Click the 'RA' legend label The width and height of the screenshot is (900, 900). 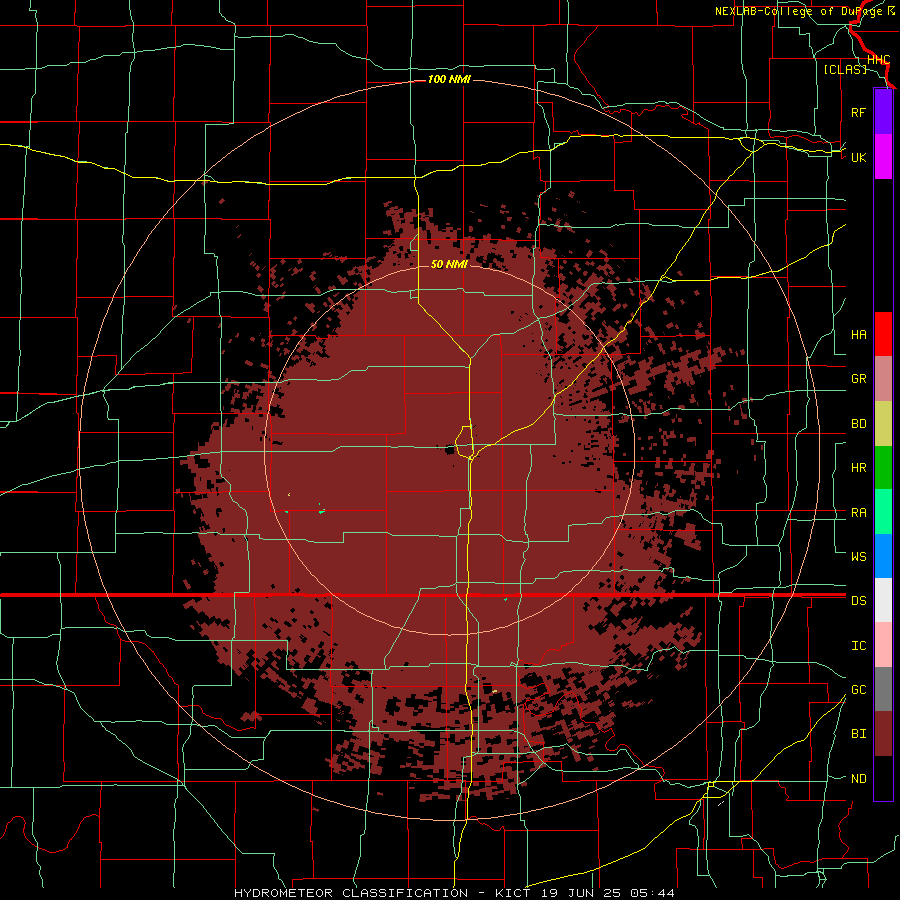[858, 513]
